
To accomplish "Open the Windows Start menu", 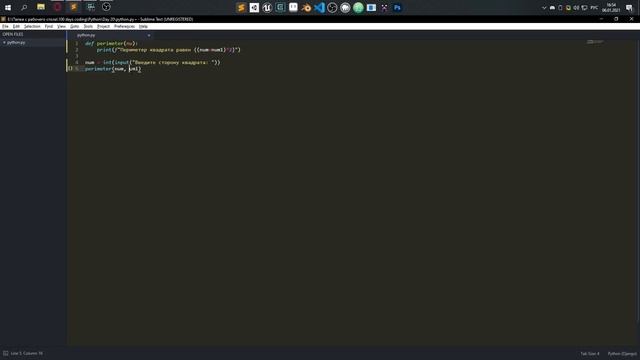I will (8, 7).
